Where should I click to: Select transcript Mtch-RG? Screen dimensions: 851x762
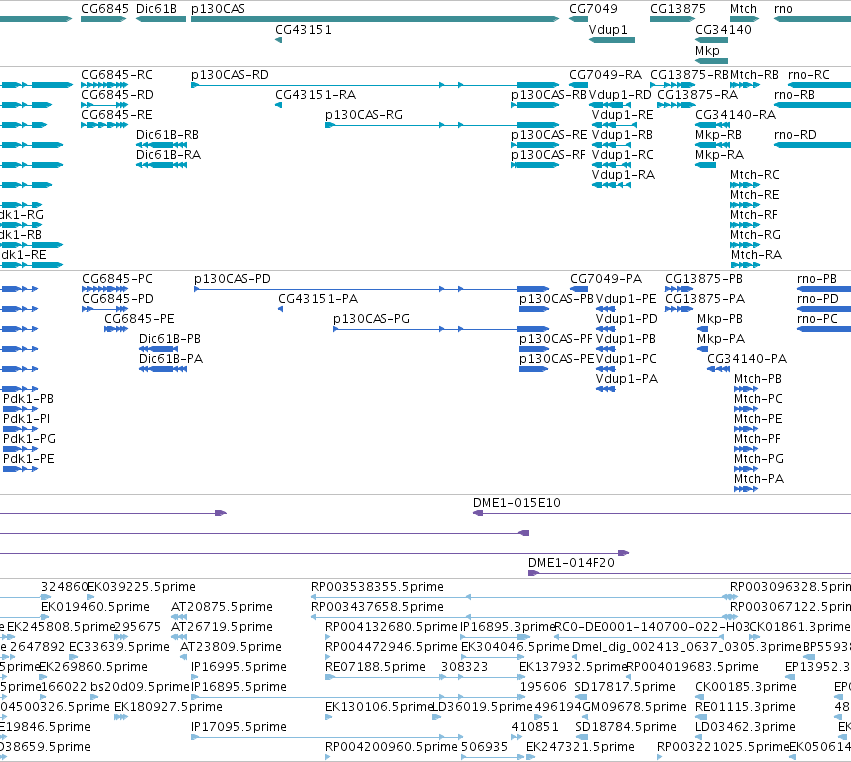click(755, 235)
